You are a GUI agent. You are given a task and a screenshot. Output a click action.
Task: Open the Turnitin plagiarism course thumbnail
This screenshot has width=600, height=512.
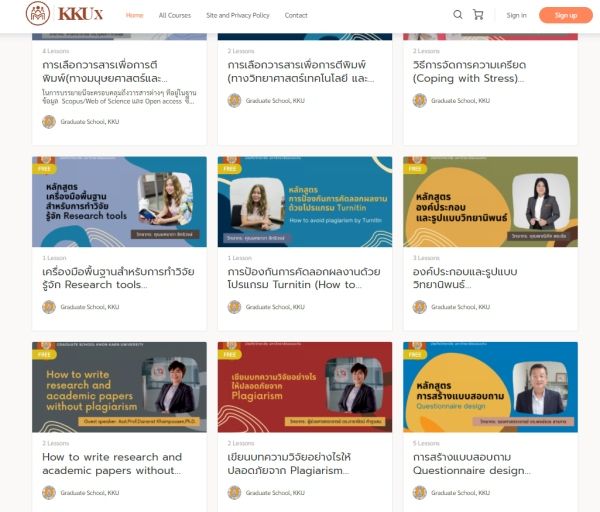point(305,202)
